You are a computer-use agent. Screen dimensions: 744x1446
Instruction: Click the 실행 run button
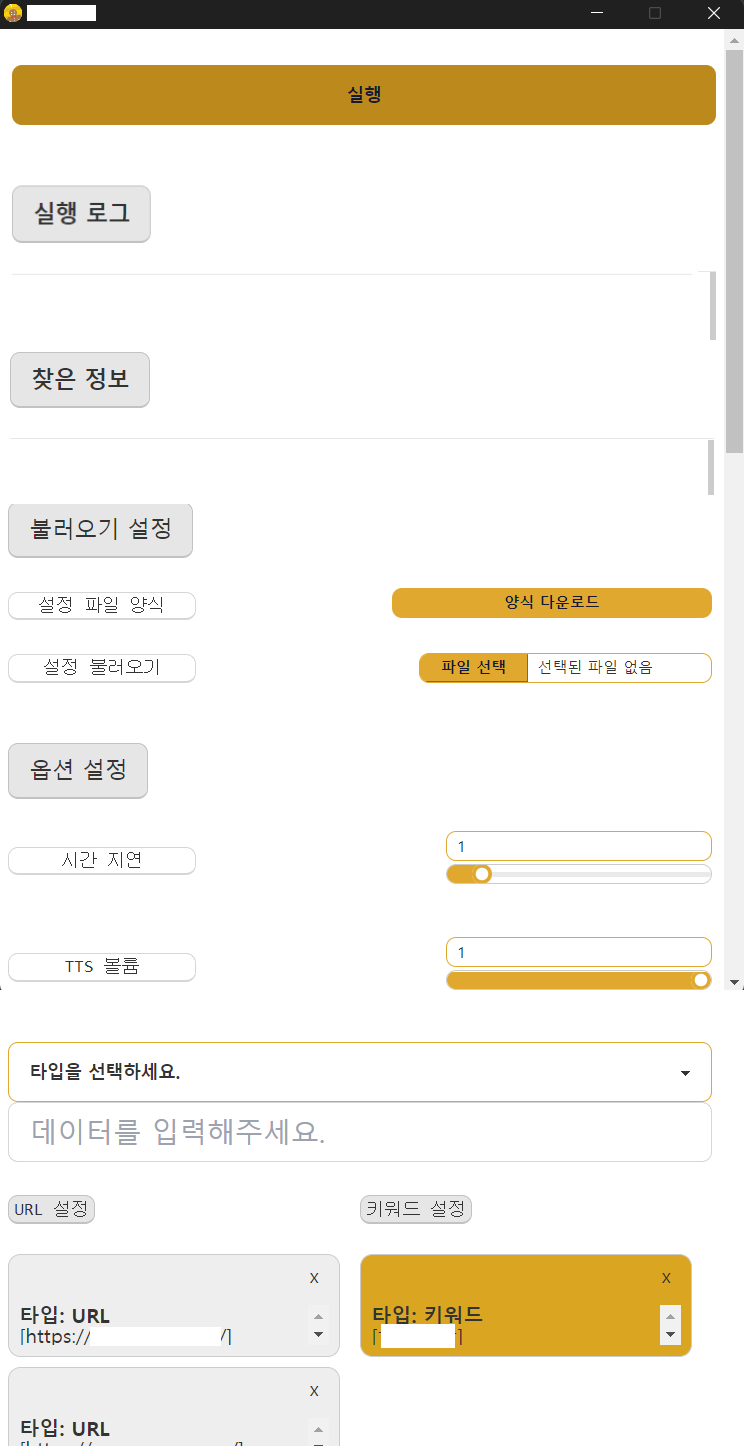(364, 95)
